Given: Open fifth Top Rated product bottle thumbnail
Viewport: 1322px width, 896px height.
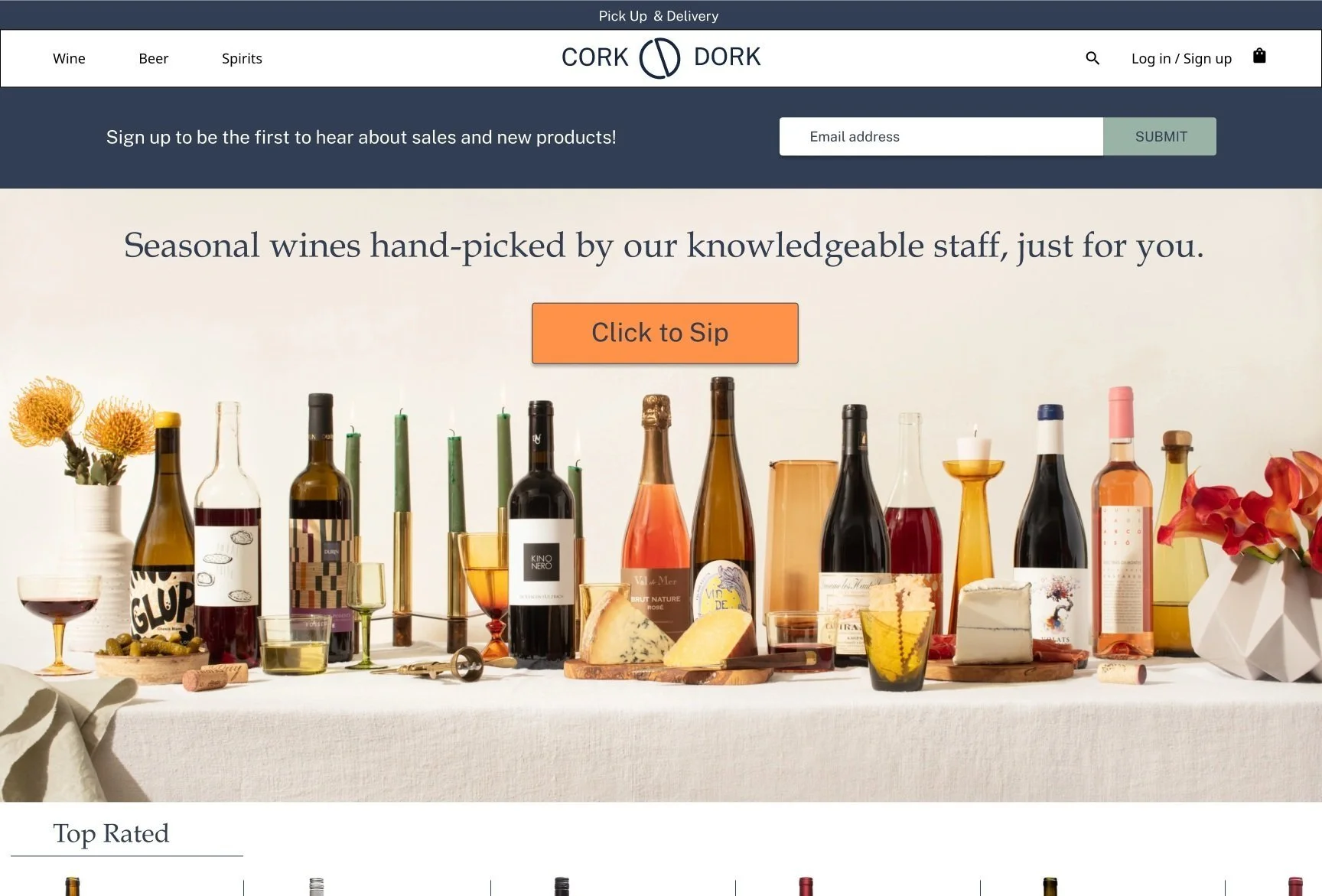Looking at the screenshot, I should tap(1050, 887).
